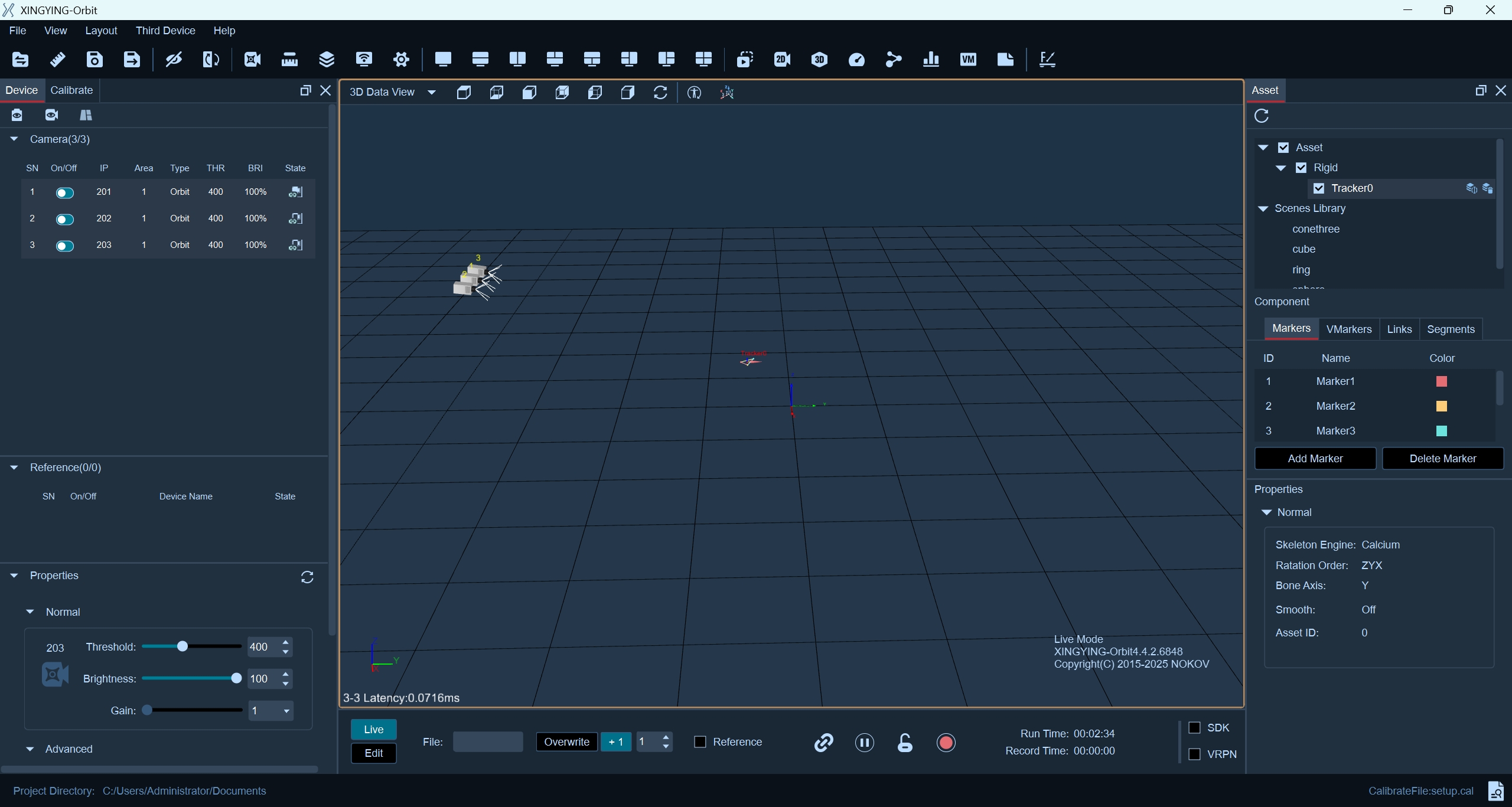Image resolution: width=1512 pixels, height=807 pixels.
Task: Click the State icon for camera 201
Action: point(295,192)
